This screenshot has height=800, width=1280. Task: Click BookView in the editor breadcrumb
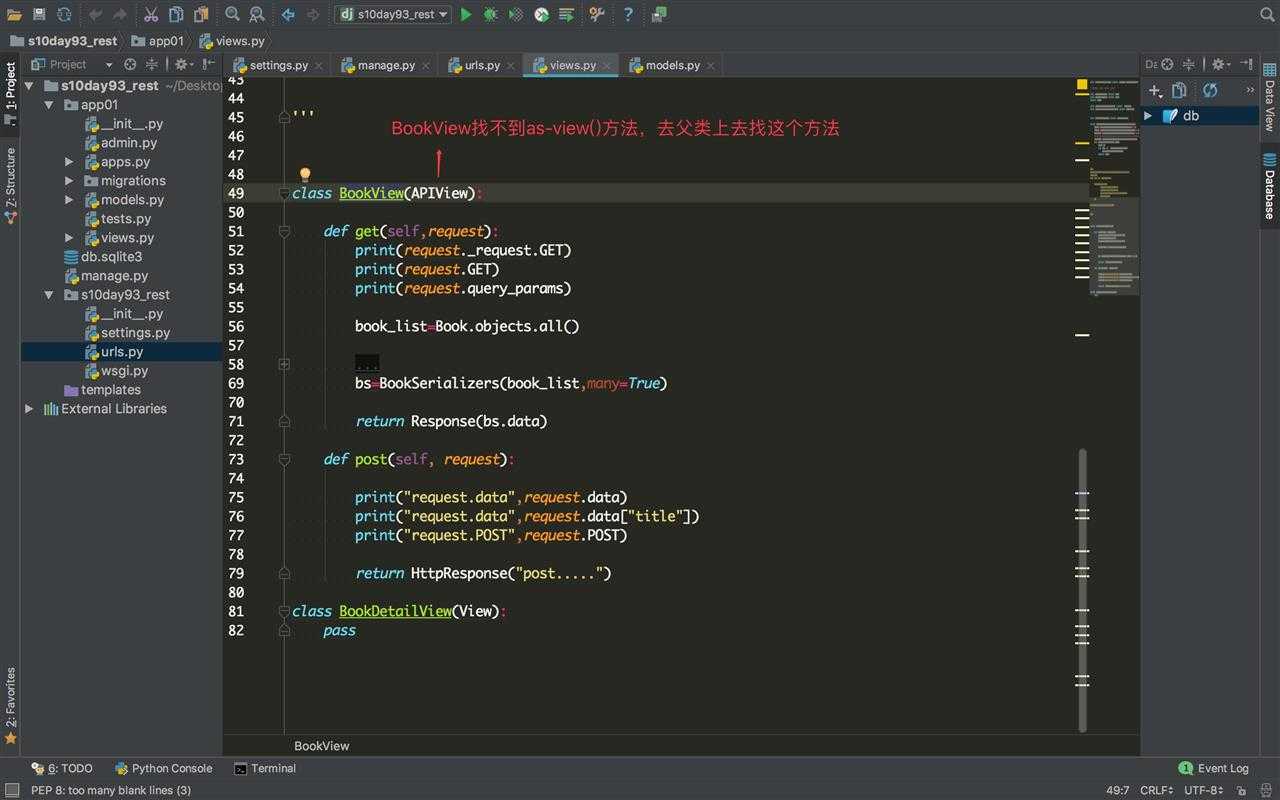[322, 746]
